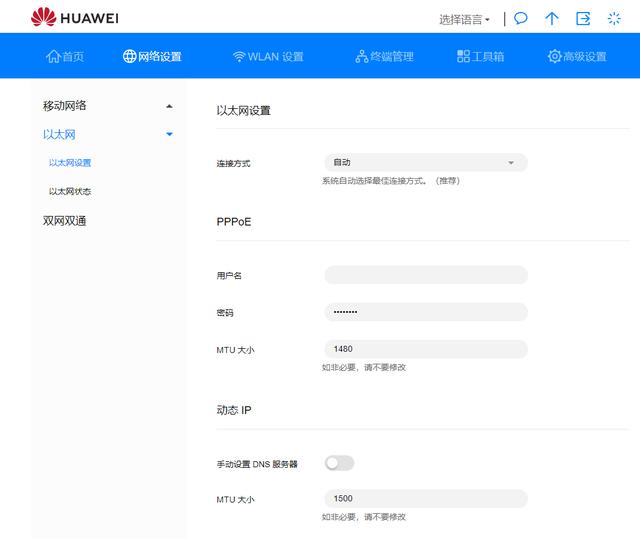
Task: Open the messages speech bubble icon
Action: pos(520,18)
